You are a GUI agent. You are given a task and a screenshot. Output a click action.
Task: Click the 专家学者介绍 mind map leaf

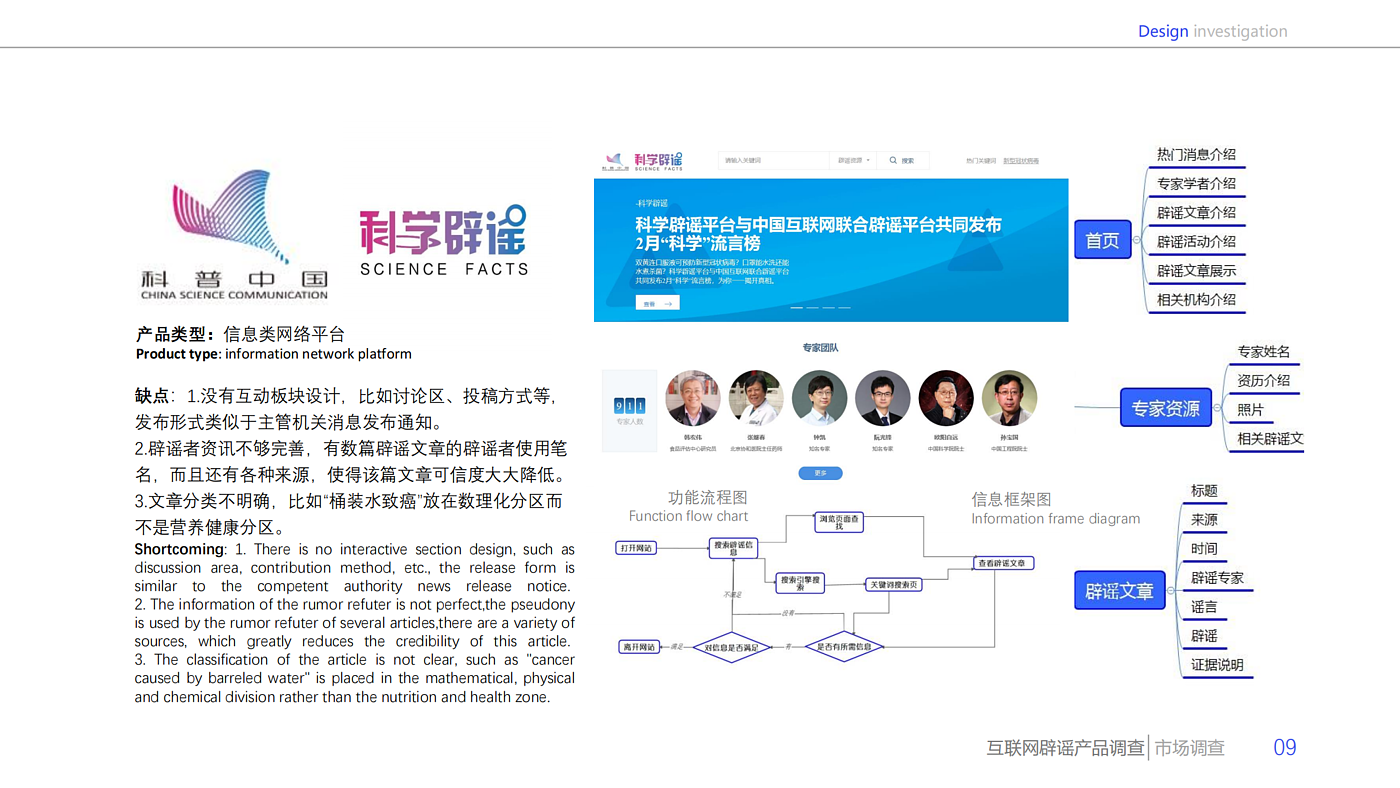point(1196,183)
